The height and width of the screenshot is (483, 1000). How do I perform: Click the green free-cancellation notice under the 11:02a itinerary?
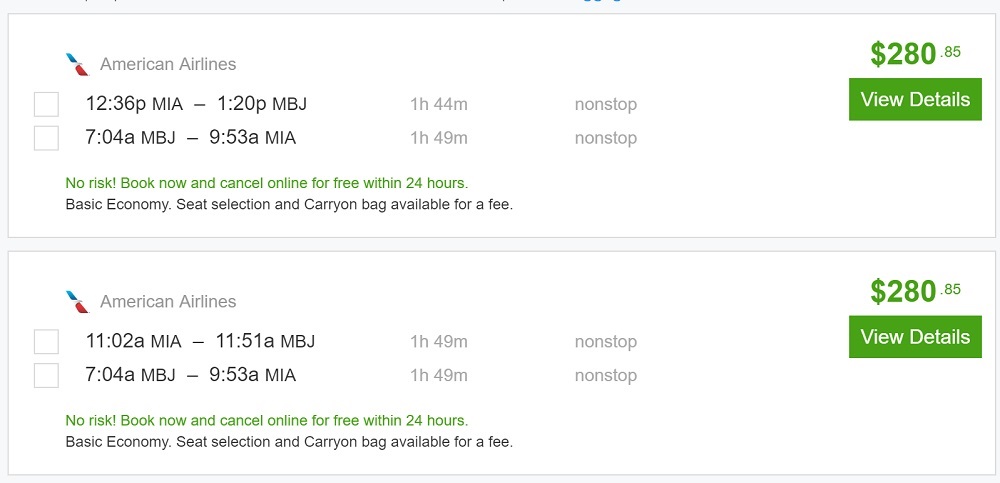[x=266, y=421]
